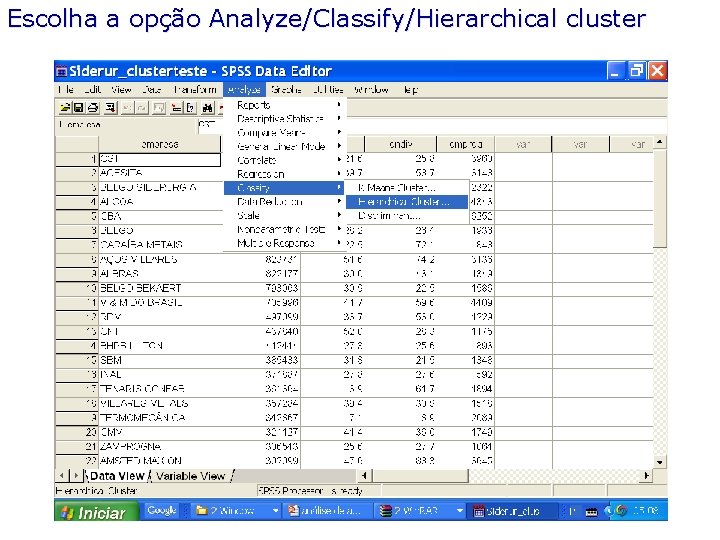Open the Help menu
The height and width of the screenshot is (540, 720).
[411, 90]
